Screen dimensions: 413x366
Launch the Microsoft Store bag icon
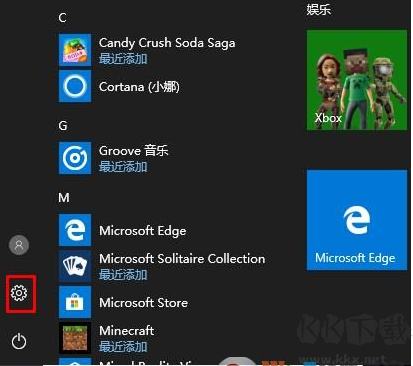[x=75, y=302]
